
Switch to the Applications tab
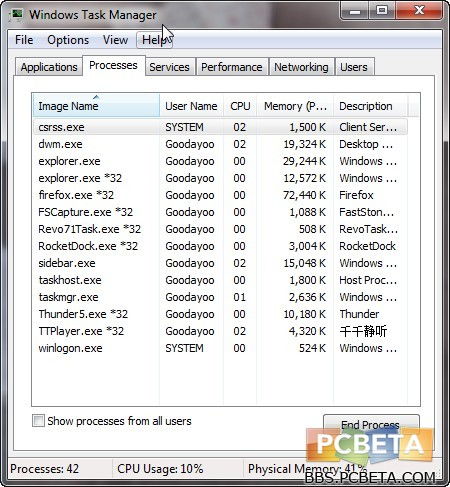click(x=49, y=67)
